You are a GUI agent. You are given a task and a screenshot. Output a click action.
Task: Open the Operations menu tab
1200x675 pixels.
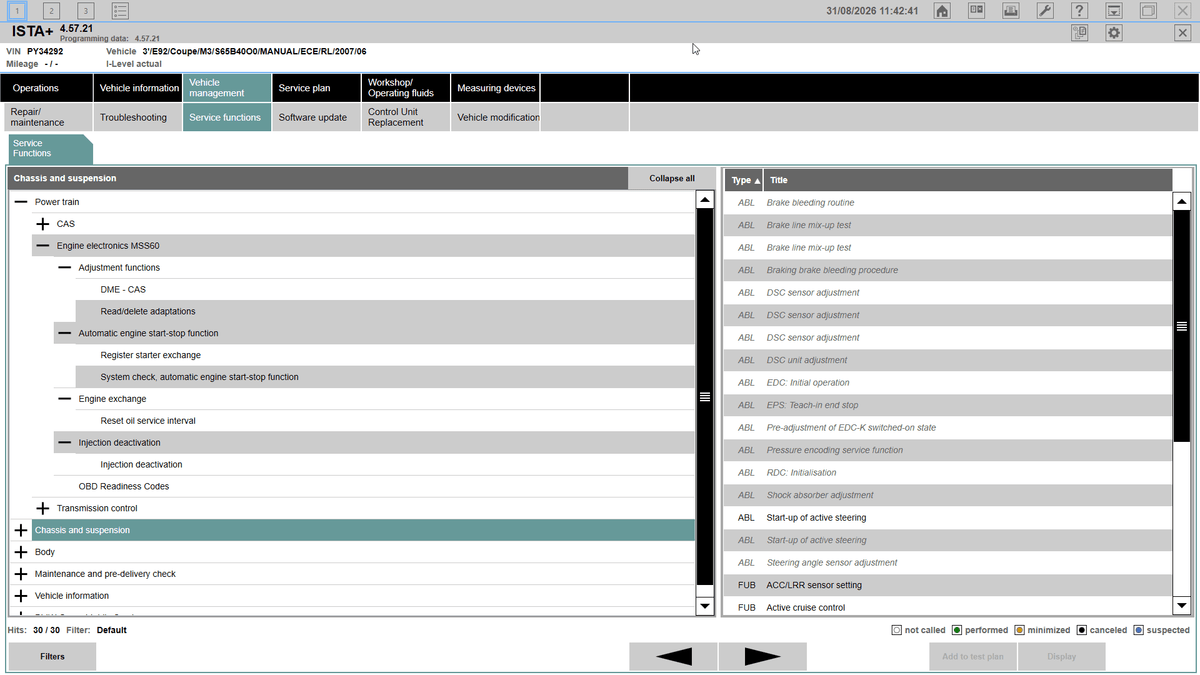[47, 88]
